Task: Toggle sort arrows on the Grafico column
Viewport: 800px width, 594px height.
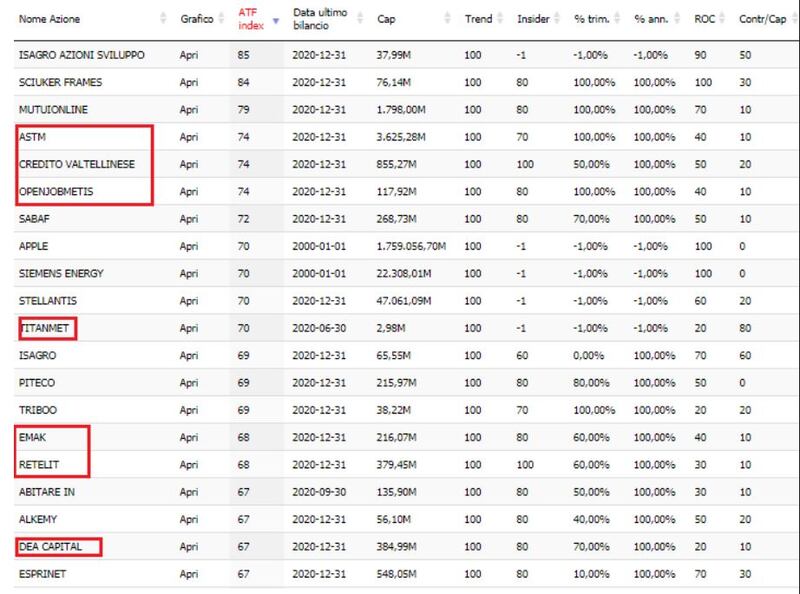Action: (221, 18)
